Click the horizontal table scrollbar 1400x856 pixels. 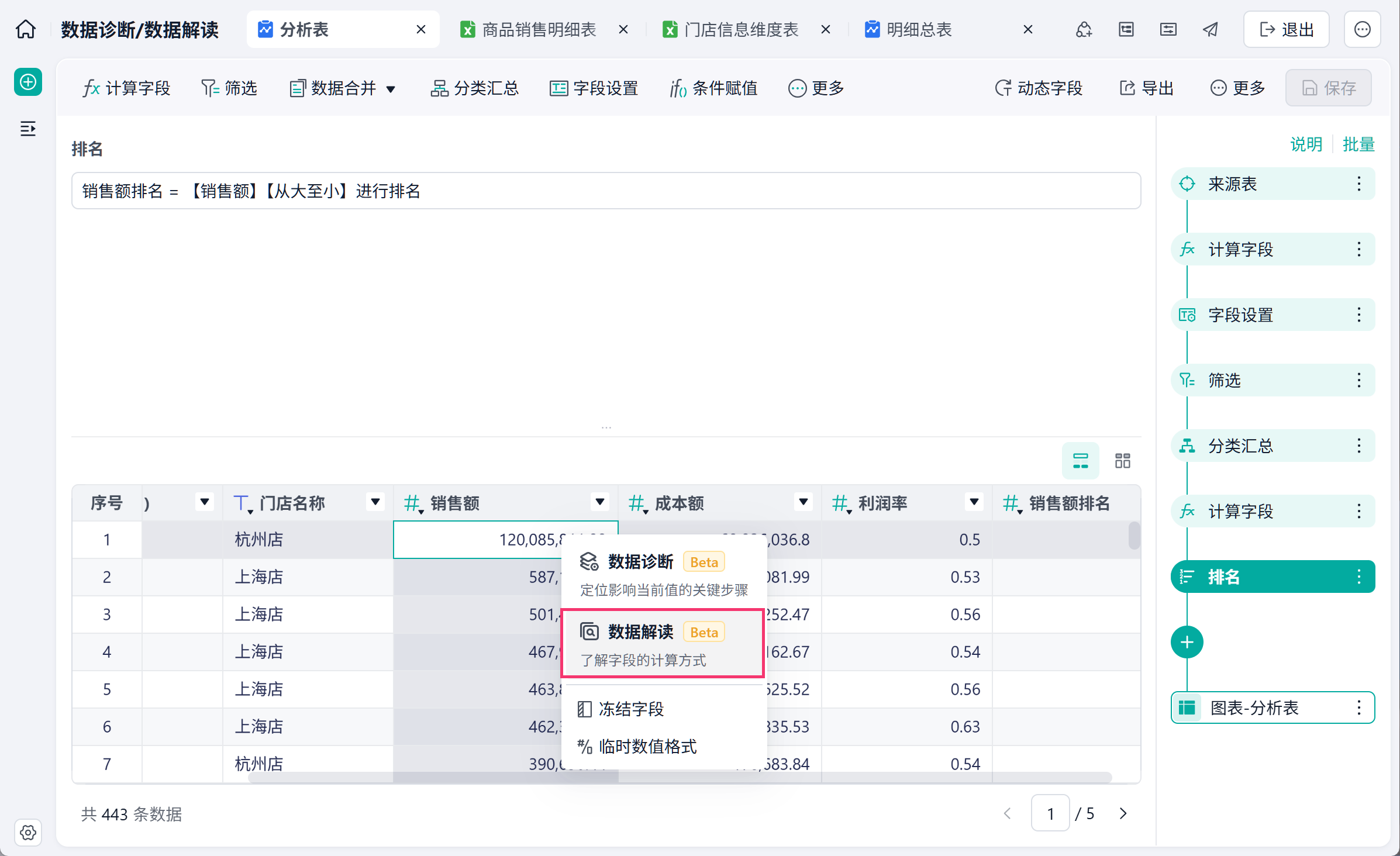coord(680,777)
